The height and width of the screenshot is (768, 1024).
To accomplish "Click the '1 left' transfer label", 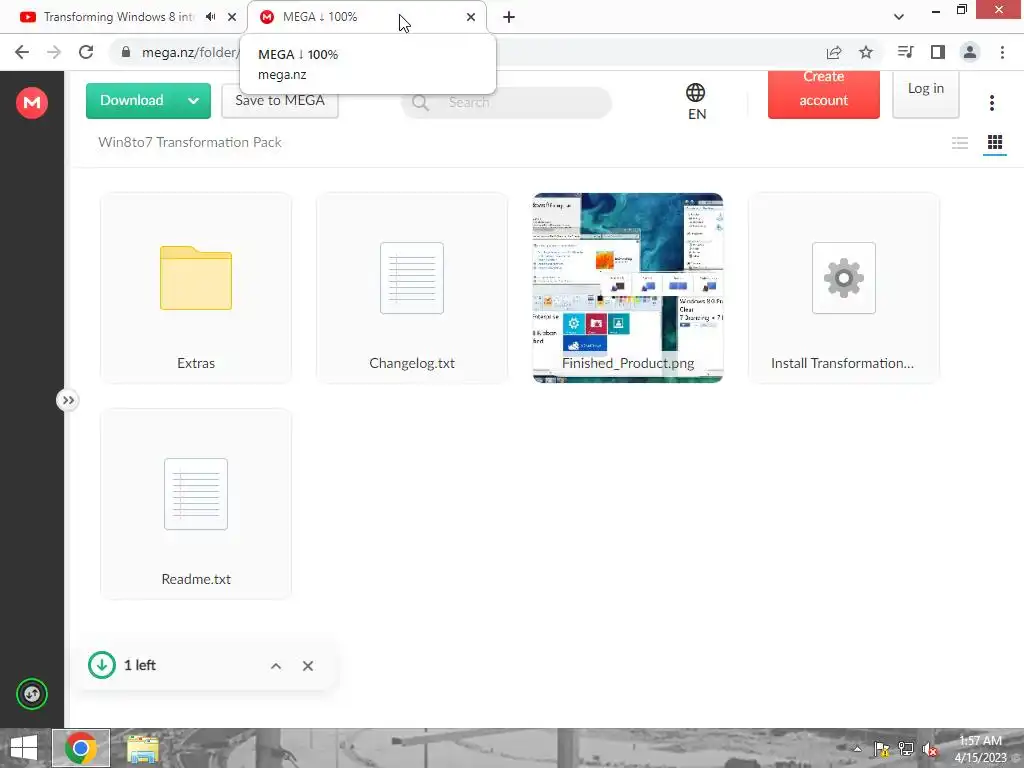I will (x=140, y=665).
